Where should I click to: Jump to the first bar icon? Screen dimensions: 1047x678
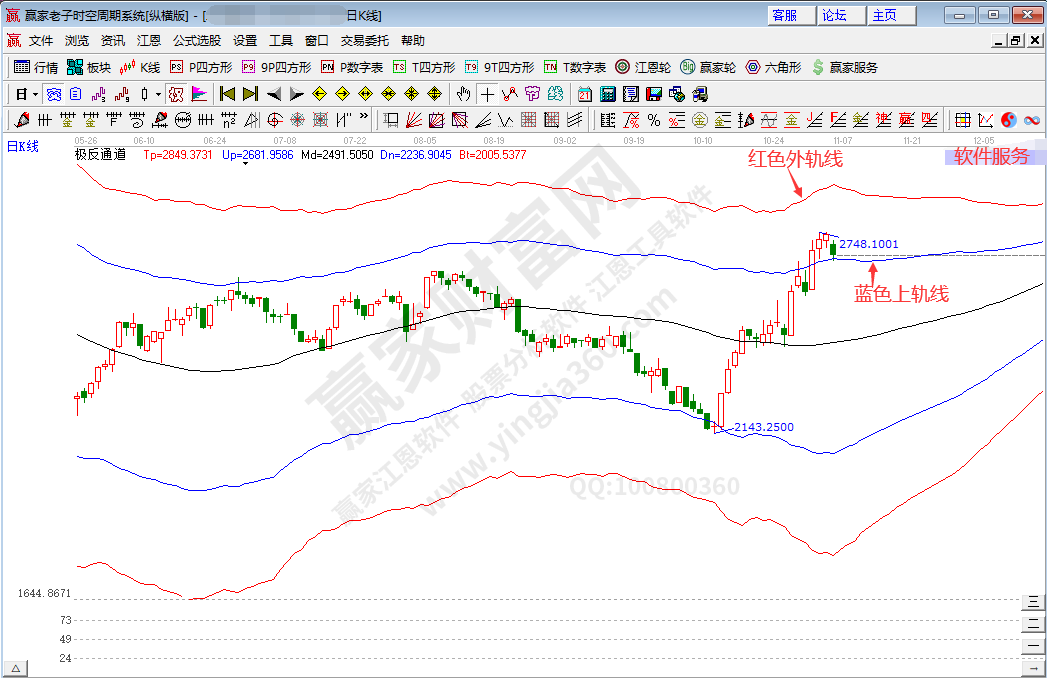coord(227,94)
